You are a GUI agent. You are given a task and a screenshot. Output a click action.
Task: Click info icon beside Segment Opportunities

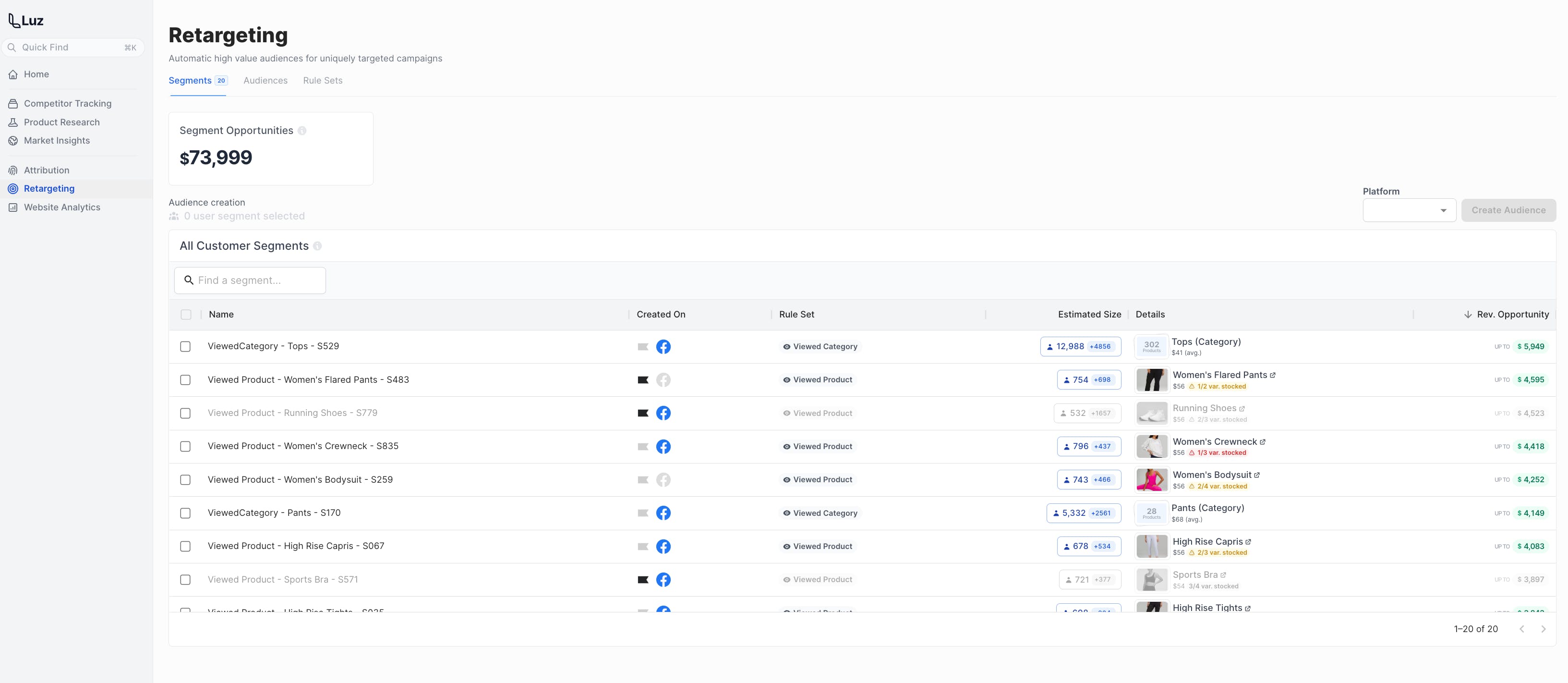[x=302, y=131]
